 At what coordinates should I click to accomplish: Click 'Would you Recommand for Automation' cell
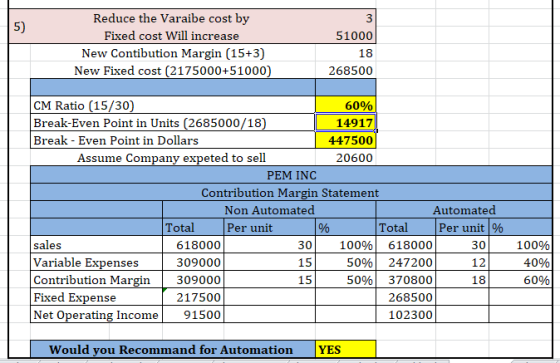pyautogui.click(x=173, y=349)
